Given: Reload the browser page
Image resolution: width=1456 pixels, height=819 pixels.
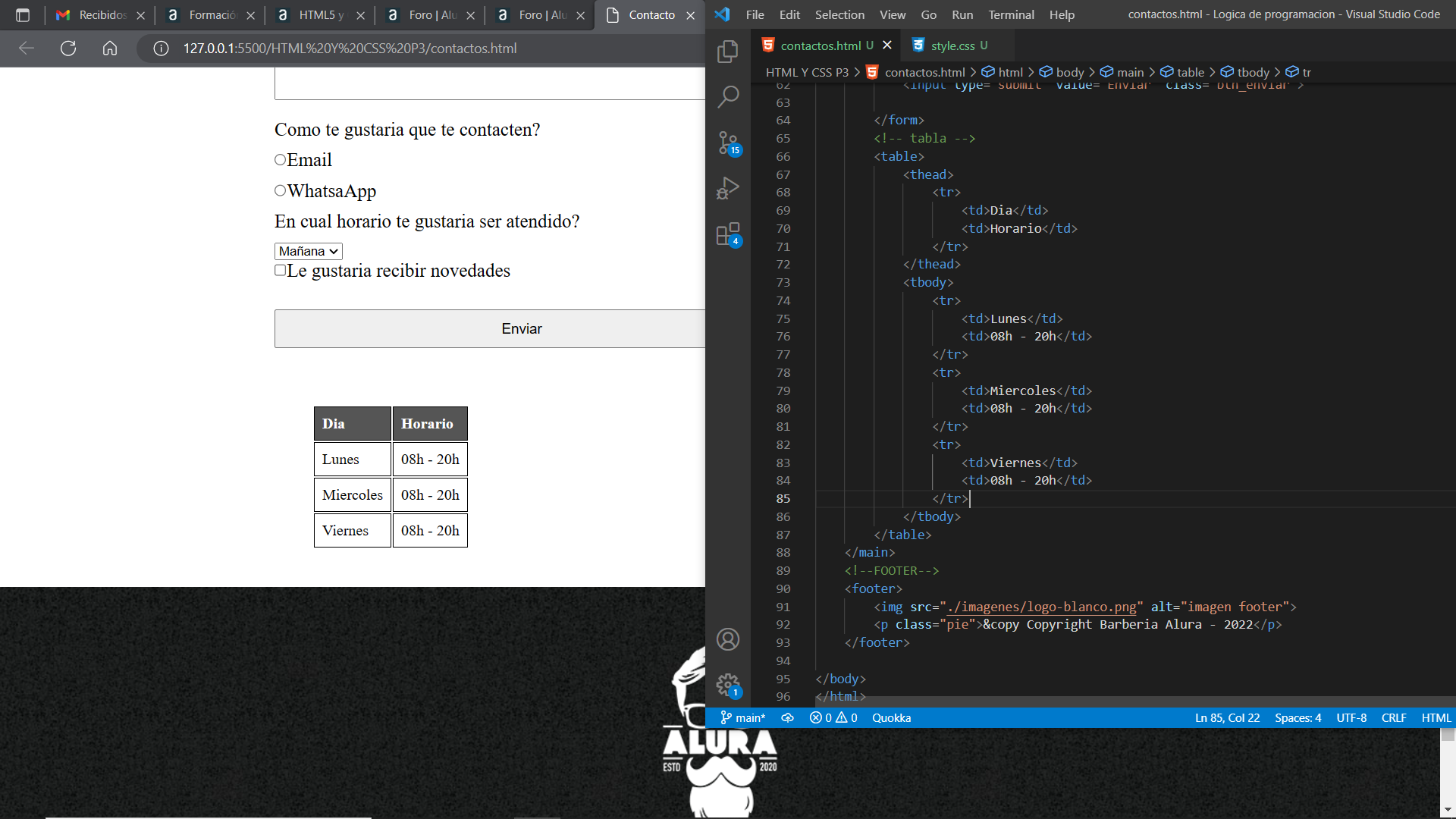Looking at the screenshot, I should pyautogui.click(x=68, y=49).
